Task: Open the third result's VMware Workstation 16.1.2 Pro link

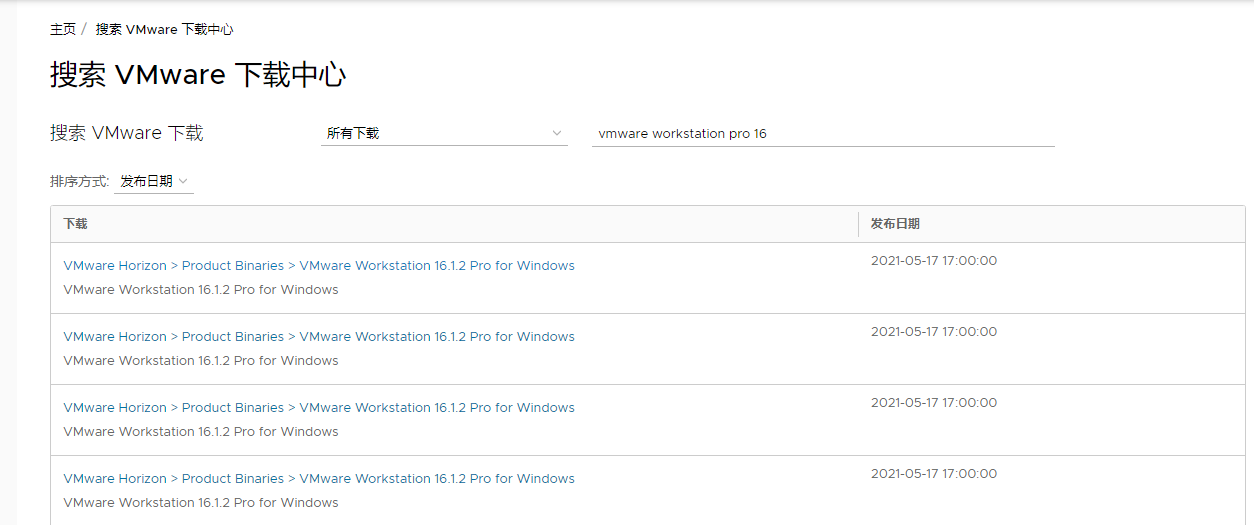Action: pos(437,408)
